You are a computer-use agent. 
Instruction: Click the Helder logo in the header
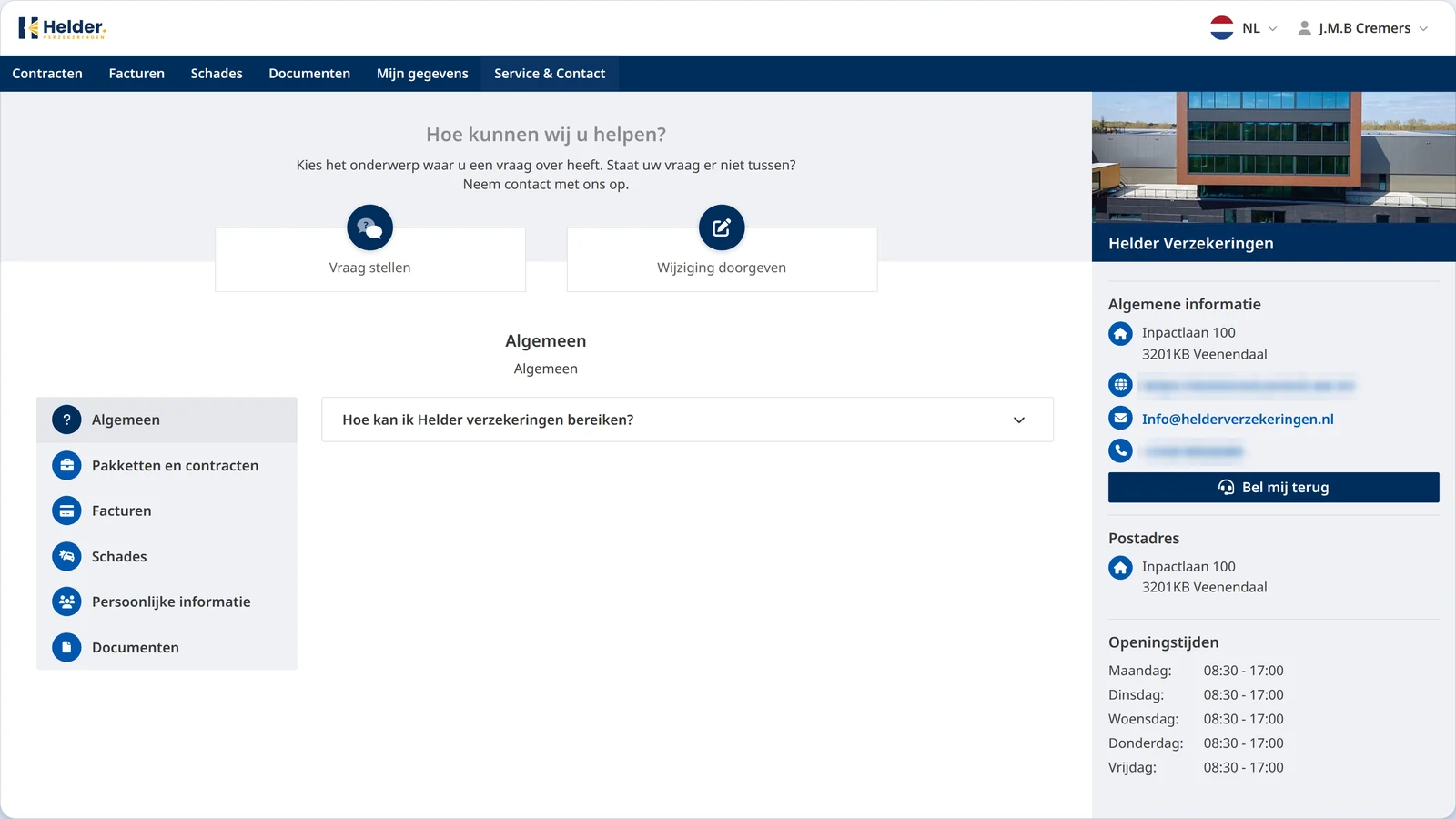pyautogui.click(x=62, y=28)
